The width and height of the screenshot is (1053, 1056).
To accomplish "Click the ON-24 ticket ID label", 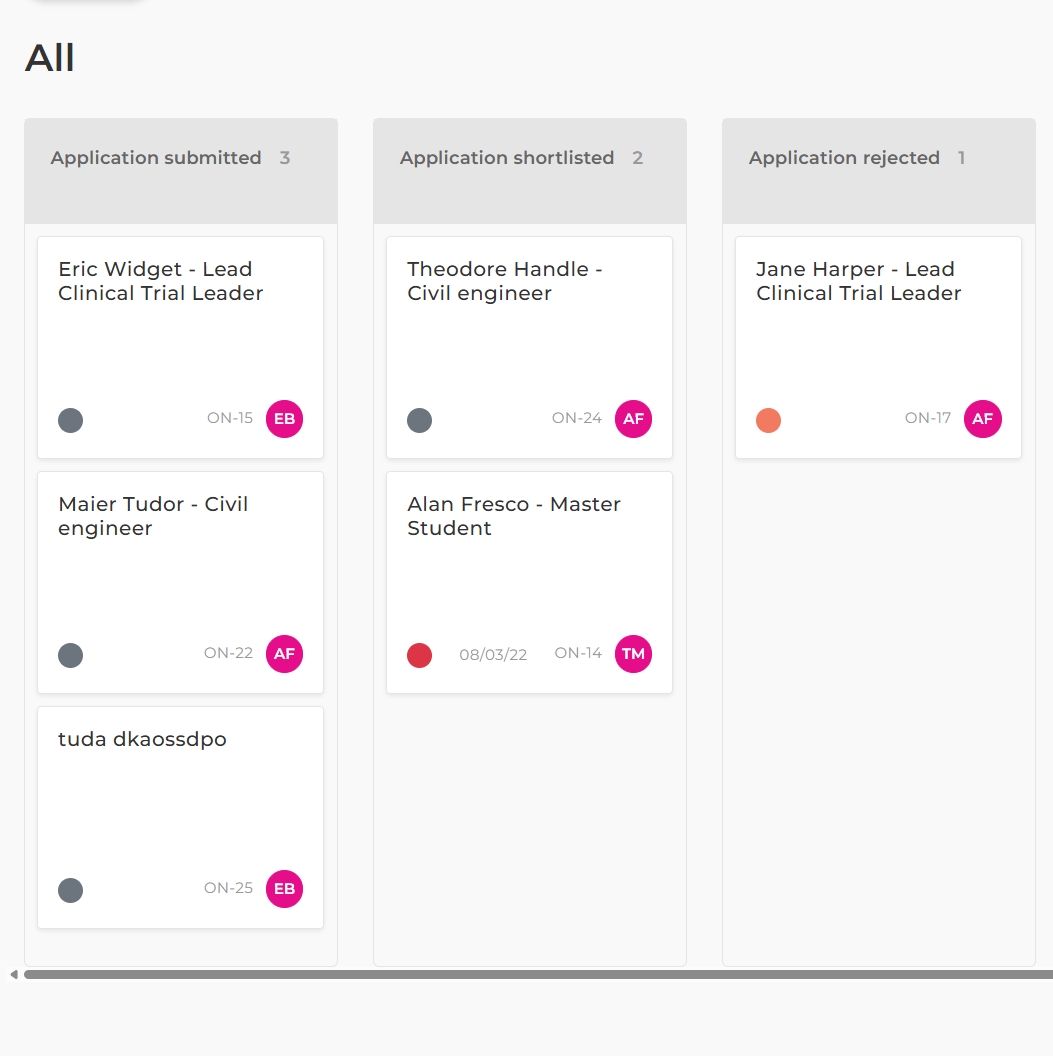I will point(577,418).
